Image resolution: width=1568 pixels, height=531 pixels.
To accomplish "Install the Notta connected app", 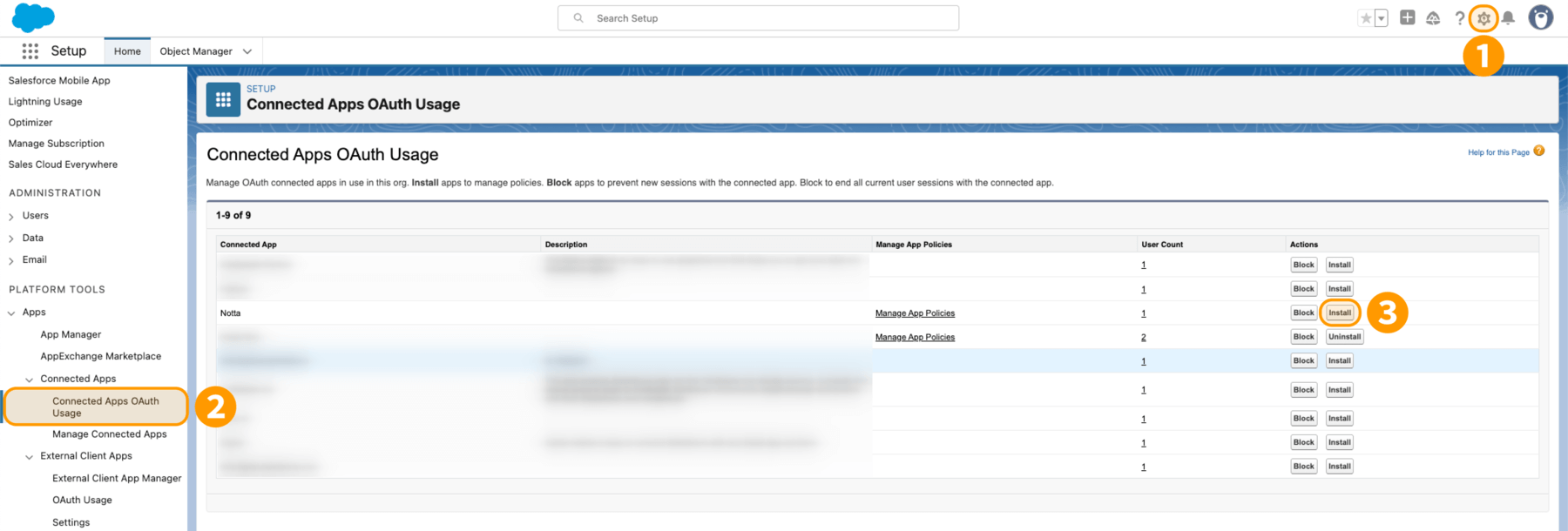I will tap(1340, 313).
